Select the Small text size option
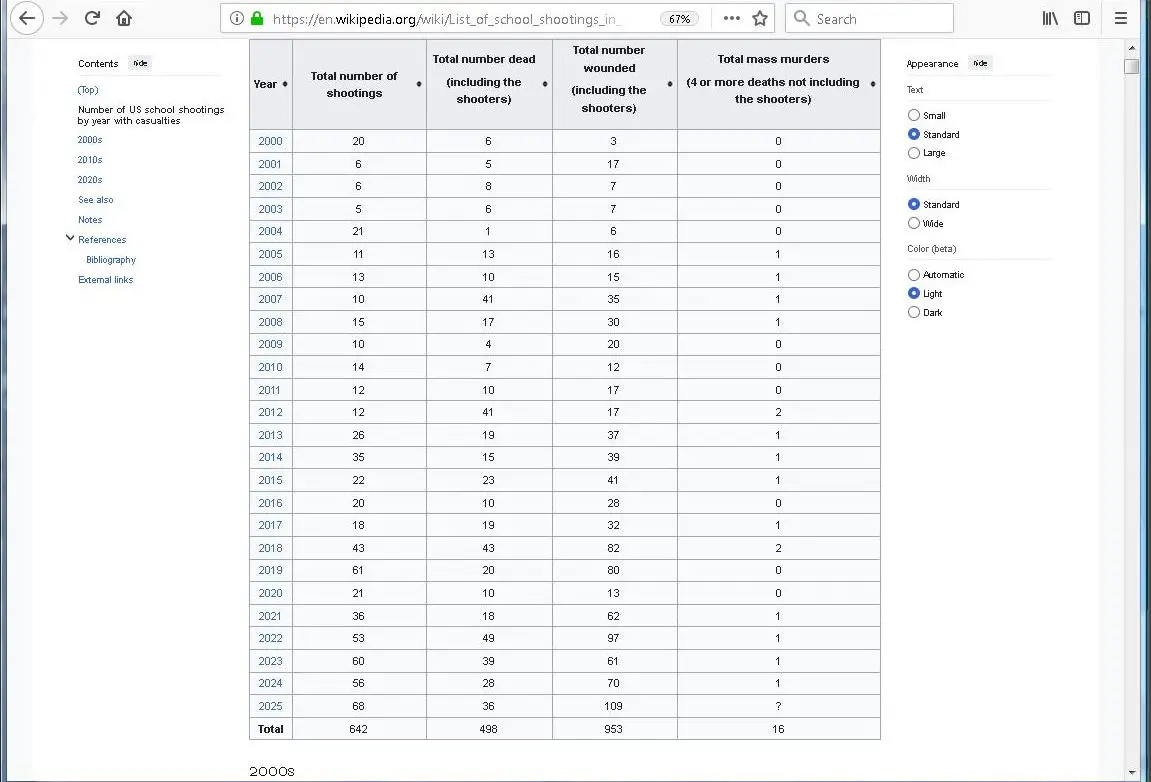The width and height of the screenshot is (1151, 782). pos(914,116)
